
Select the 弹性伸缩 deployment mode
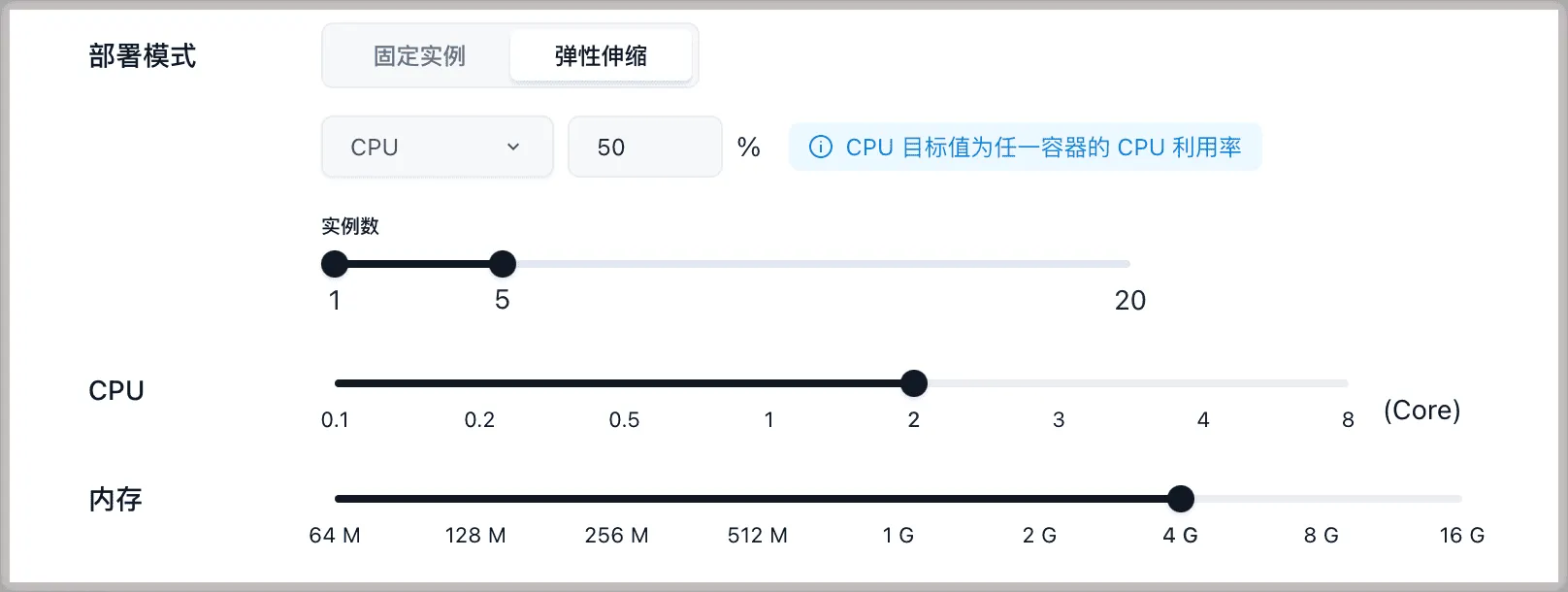[601, 56]
